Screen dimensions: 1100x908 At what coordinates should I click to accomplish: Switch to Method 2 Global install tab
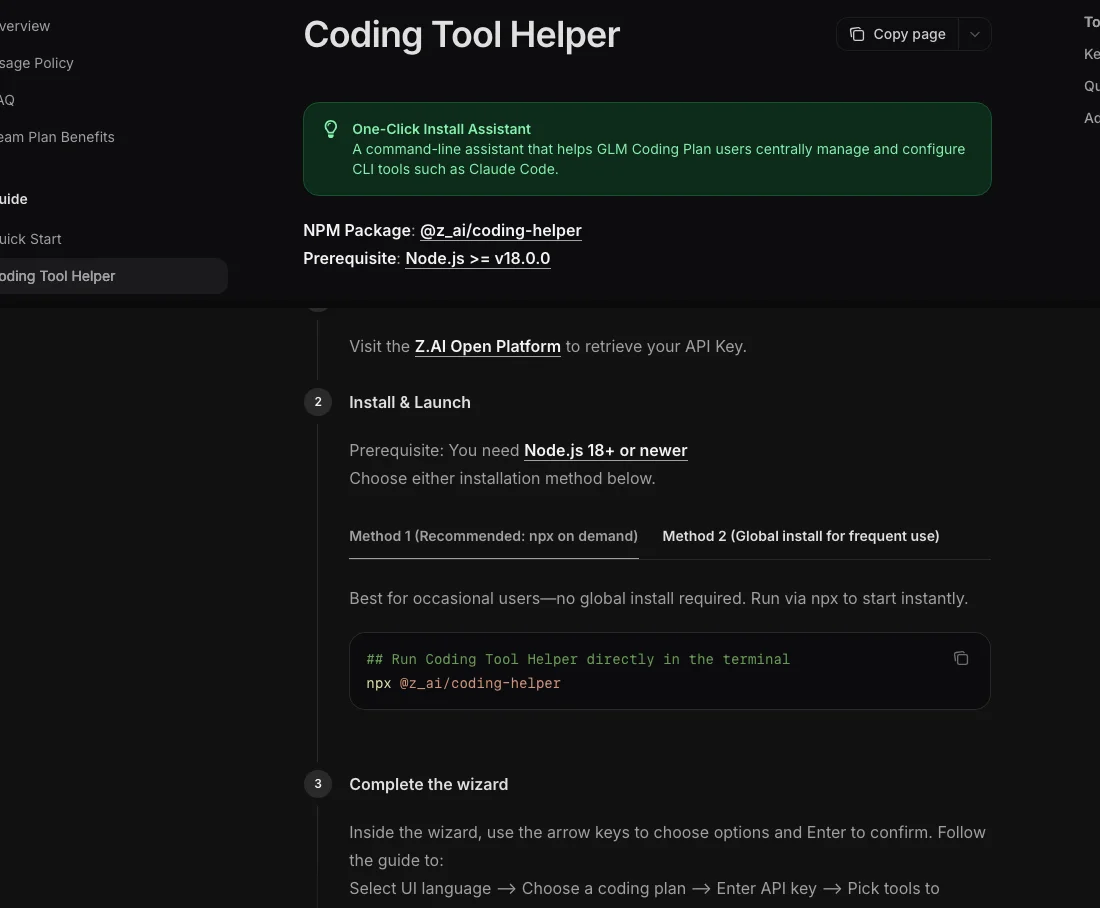(800, 536)
